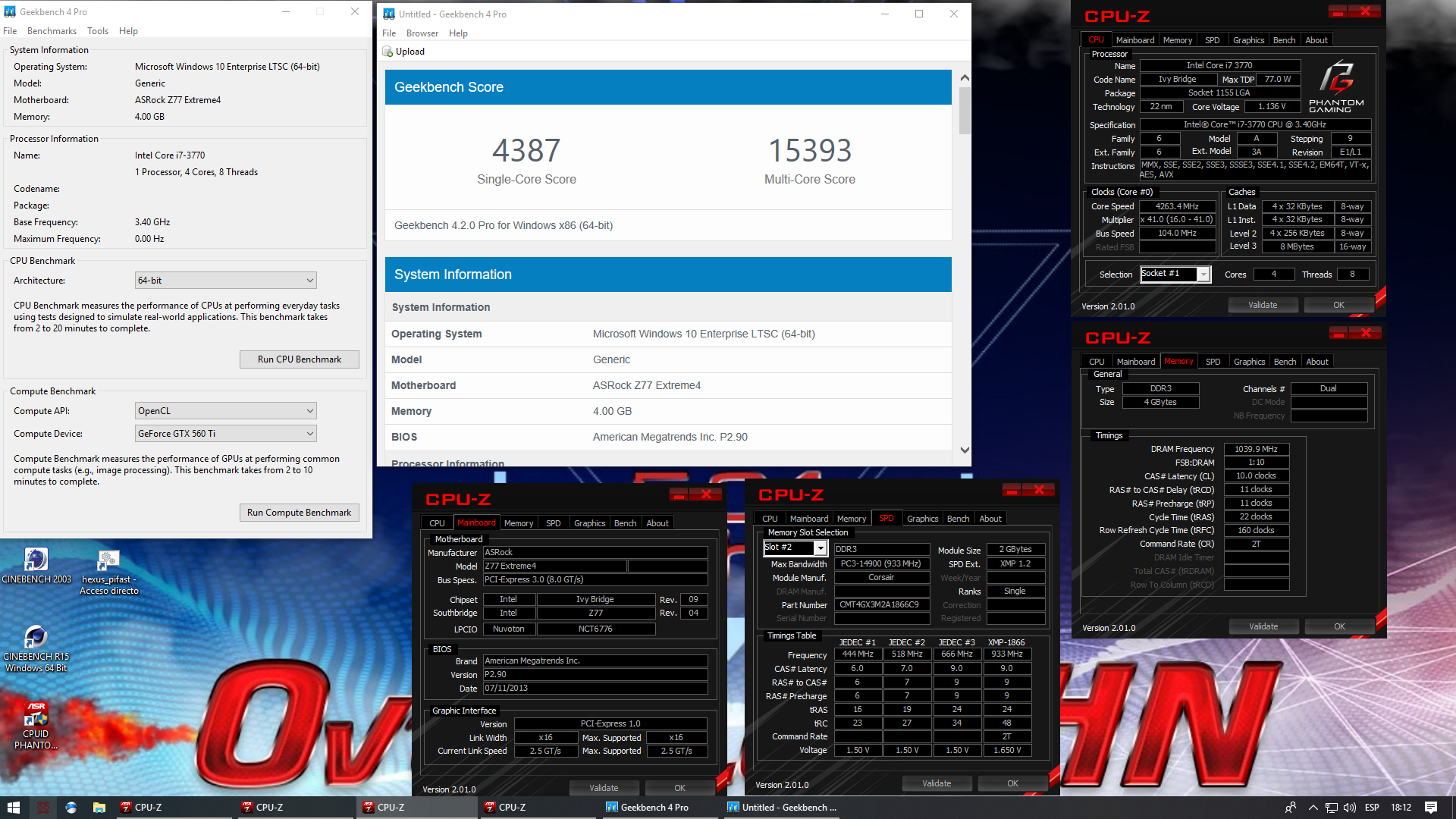Screen dimensions: 1456x819
Task: Click OK in CPU-Z Mainboard window
Action: click(x=679, y=788)
